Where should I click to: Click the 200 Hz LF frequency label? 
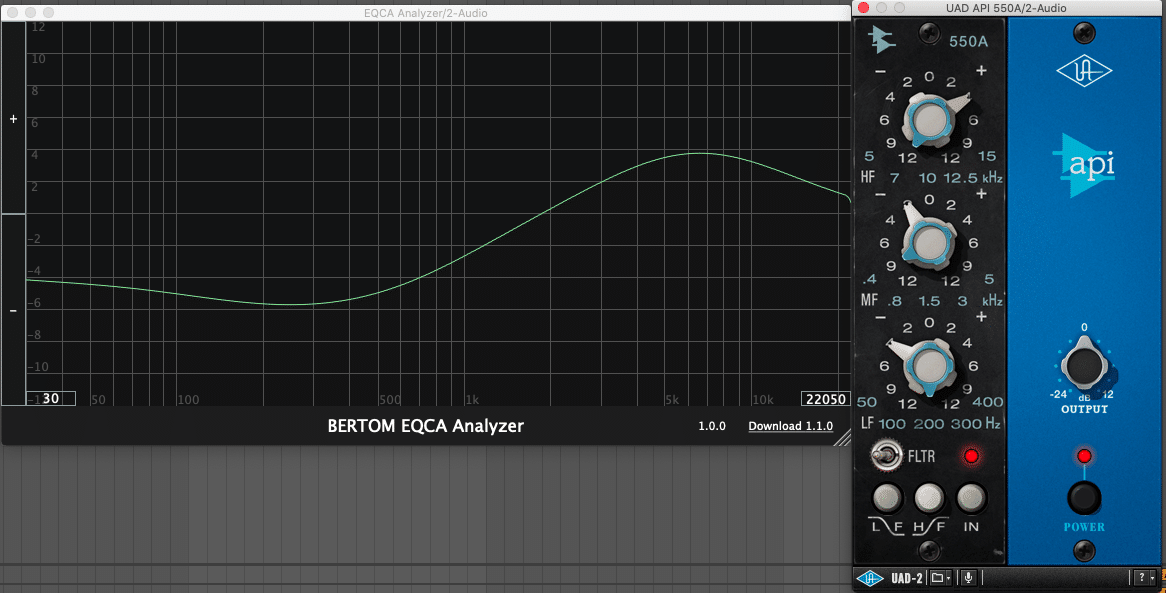point(928,424)
